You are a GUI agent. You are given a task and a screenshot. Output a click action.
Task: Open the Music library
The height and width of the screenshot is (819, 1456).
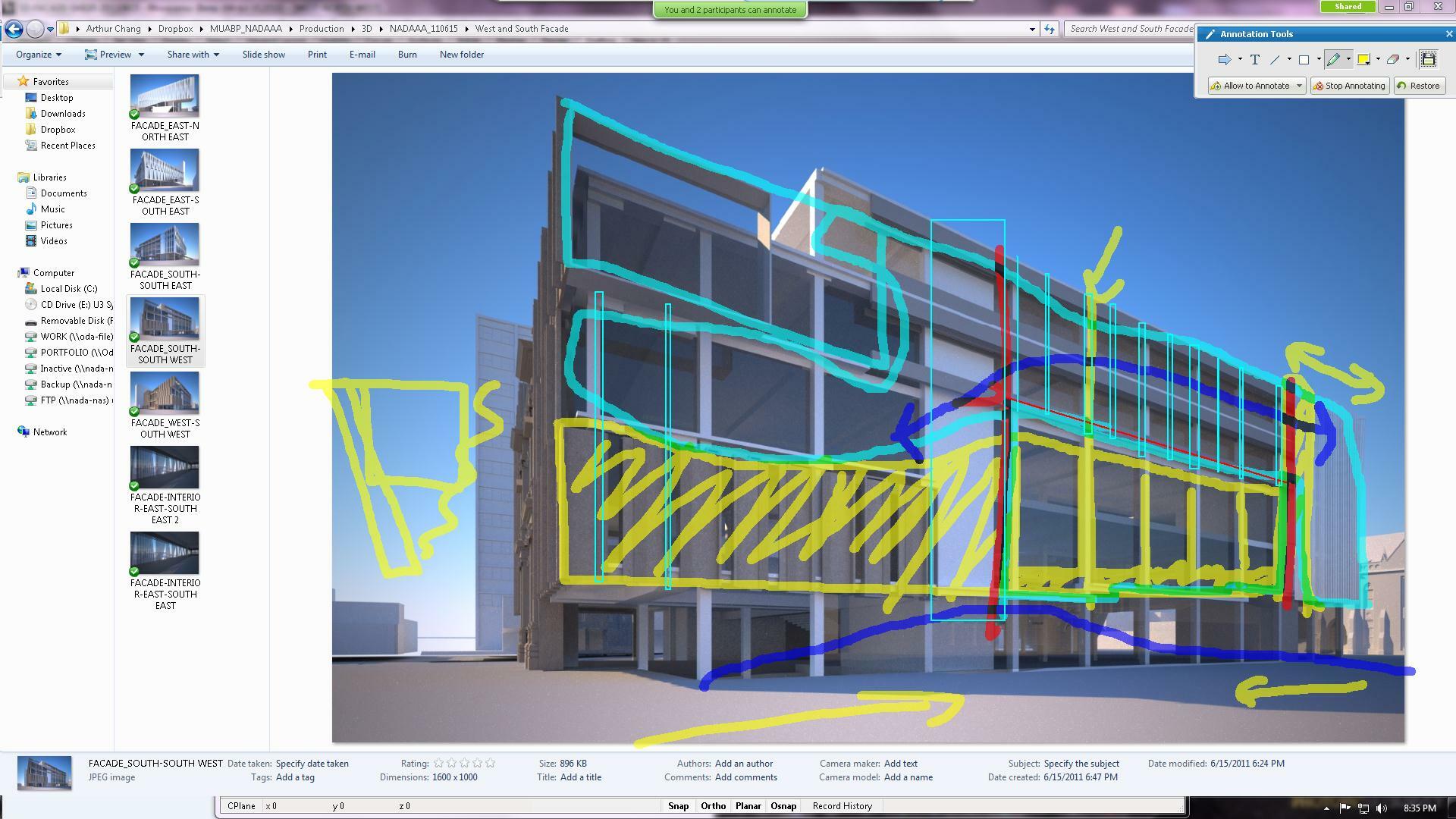click(x=52, y=209)
